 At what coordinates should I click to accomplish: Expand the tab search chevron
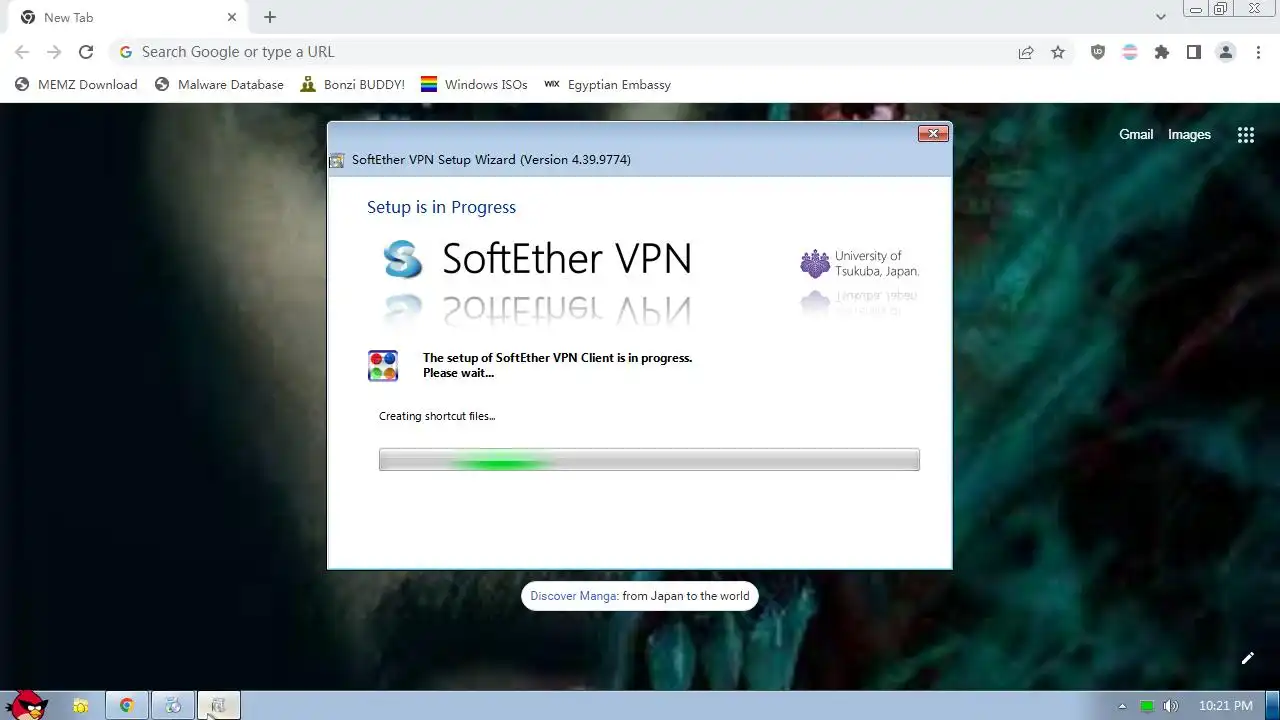click(x=1161, y=17)
